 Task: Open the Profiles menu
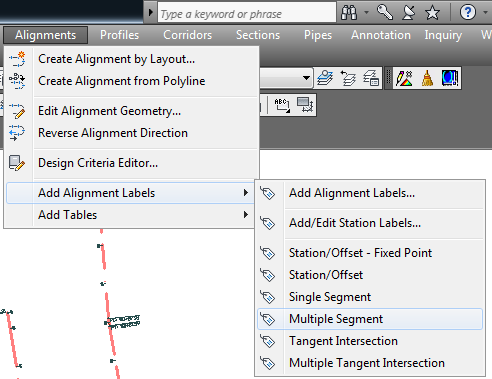pyautogui.click(x=119, y=35)
